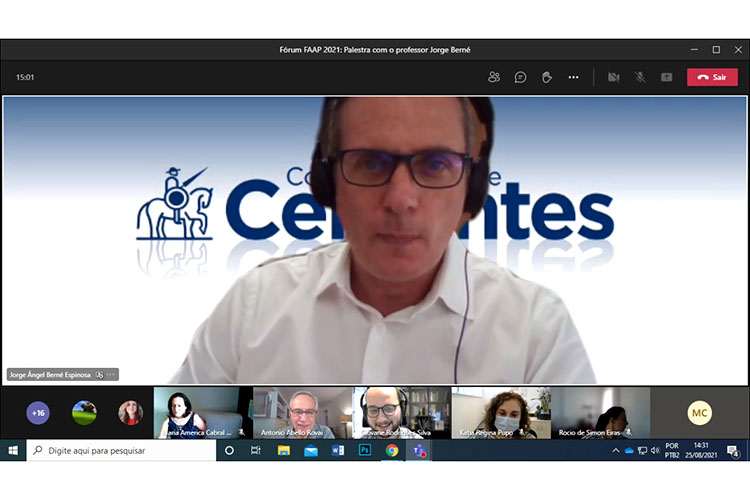Click the 15:01 meeting timer
750x500 pixels.
point(25,77)
